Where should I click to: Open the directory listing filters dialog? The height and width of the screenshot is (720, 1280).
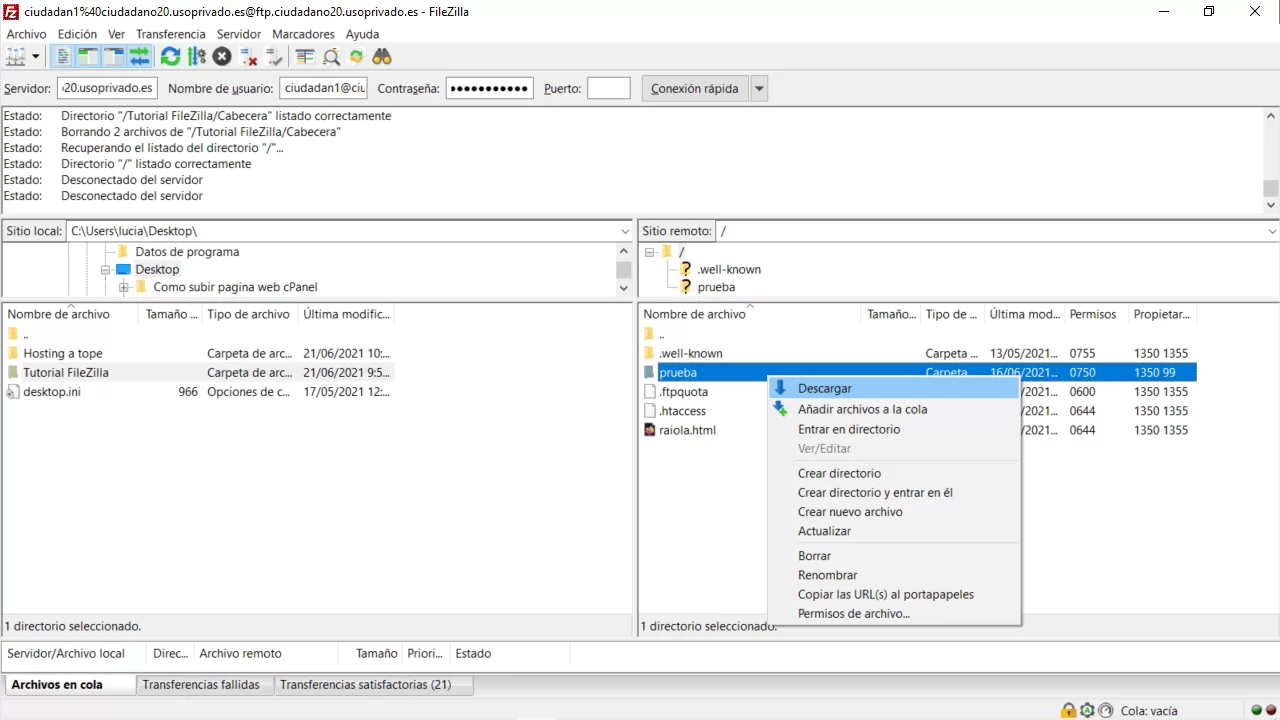(305, 57)
